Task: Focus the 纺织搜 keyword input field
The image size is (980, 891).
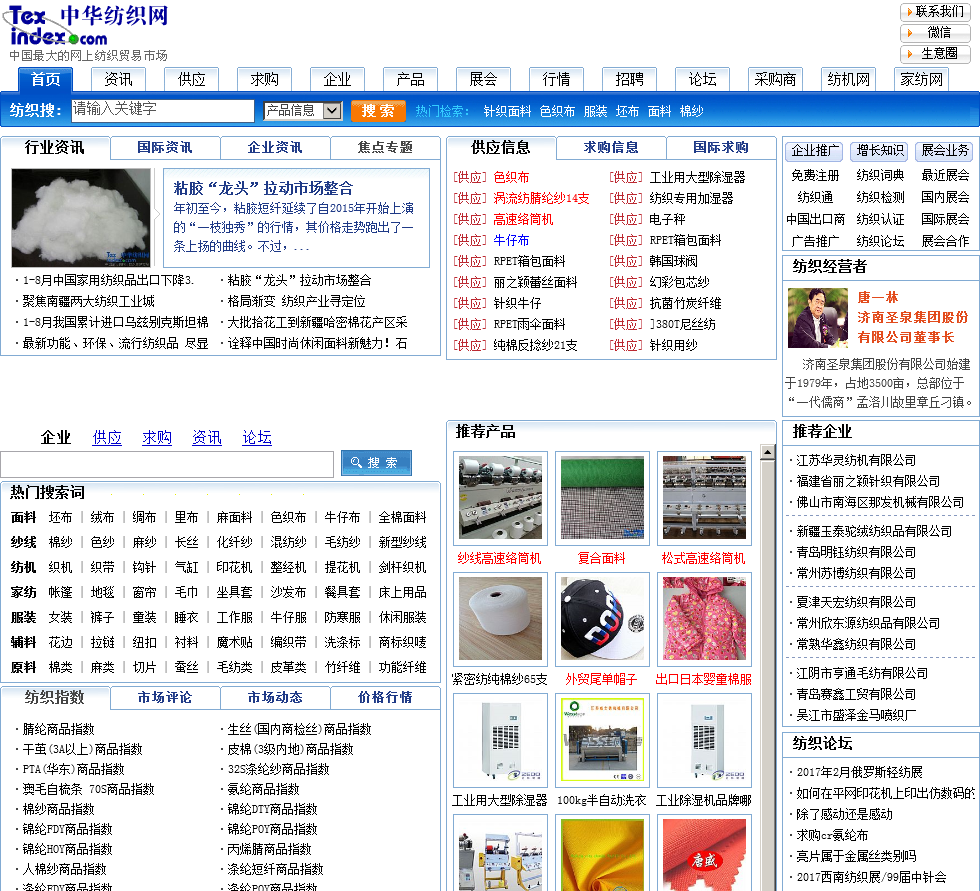Action: click(162, 111)
